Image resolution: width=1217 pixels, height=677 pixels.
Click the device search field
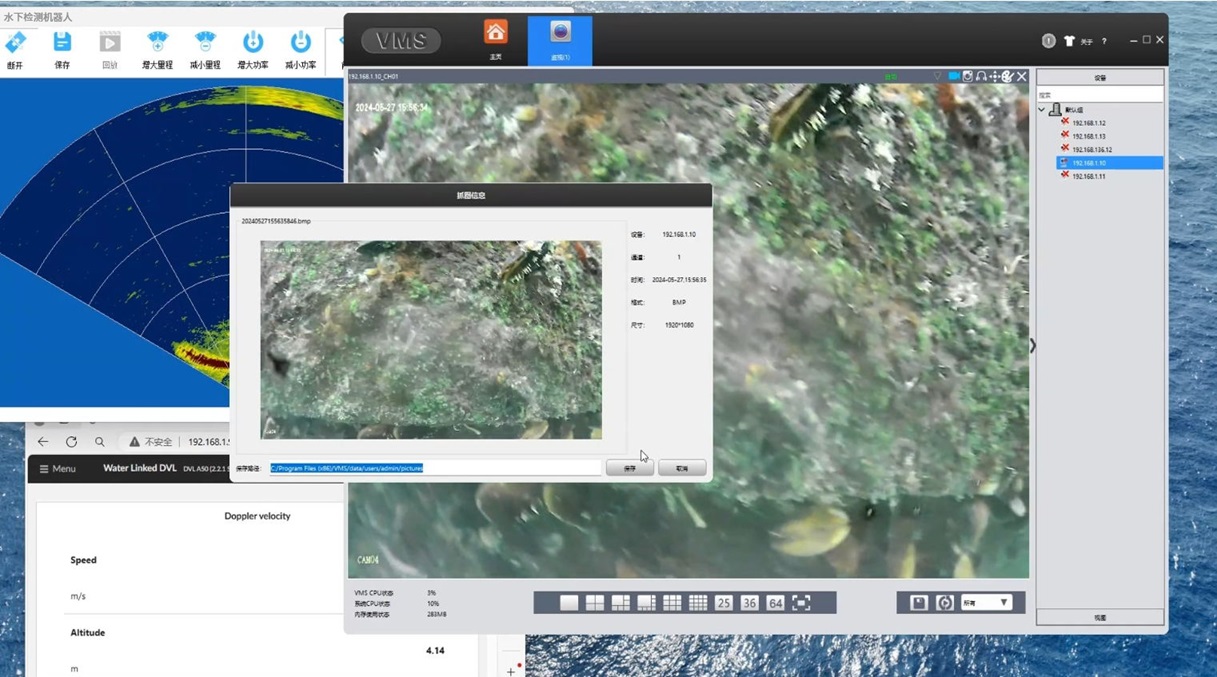tap(1100, 95)
